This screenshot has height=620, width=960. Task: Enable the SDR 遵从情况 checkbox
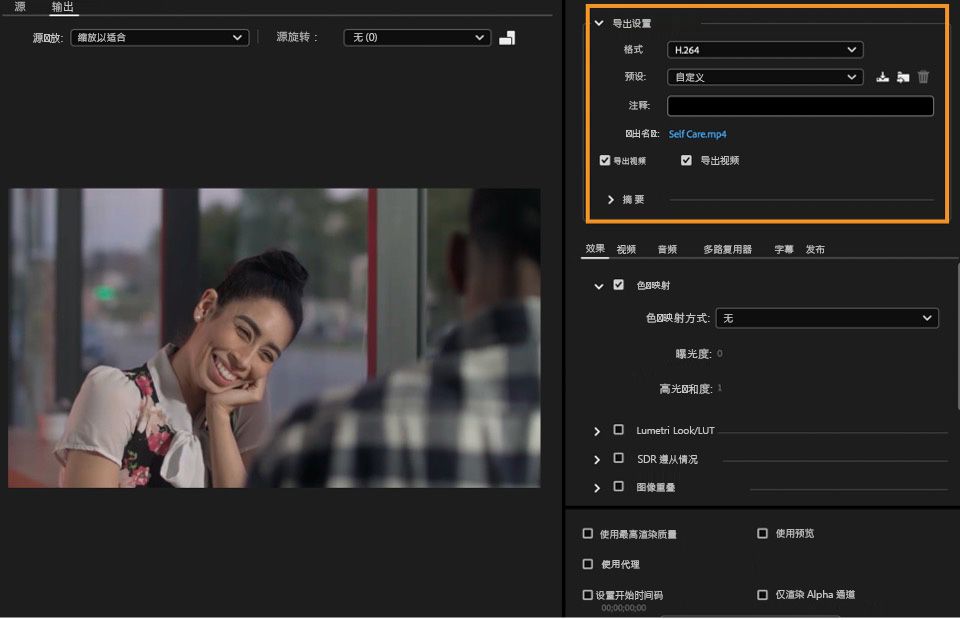tap(618, 458)
